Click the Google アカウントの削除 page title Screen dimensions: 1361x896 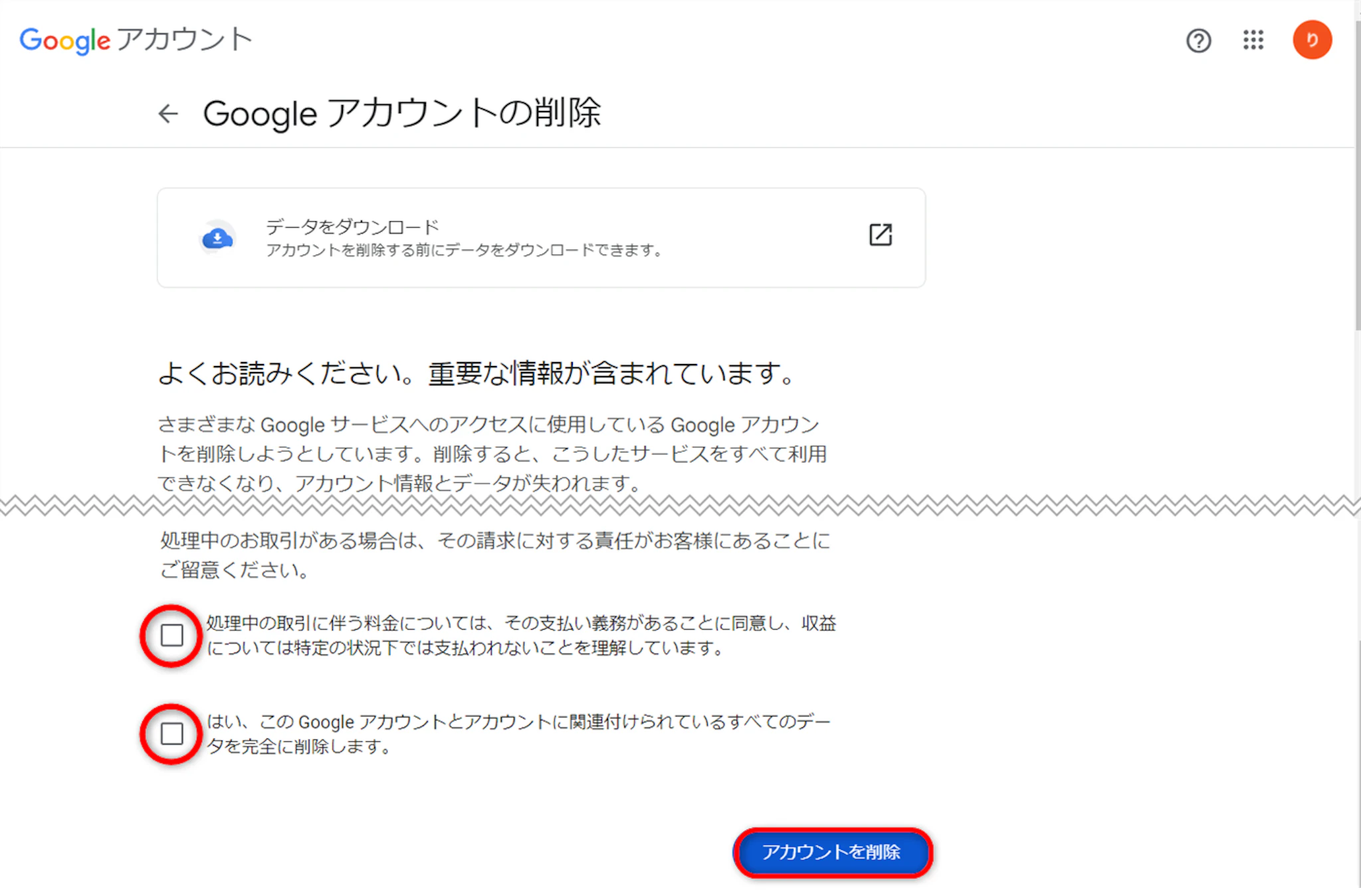[401, 114]
